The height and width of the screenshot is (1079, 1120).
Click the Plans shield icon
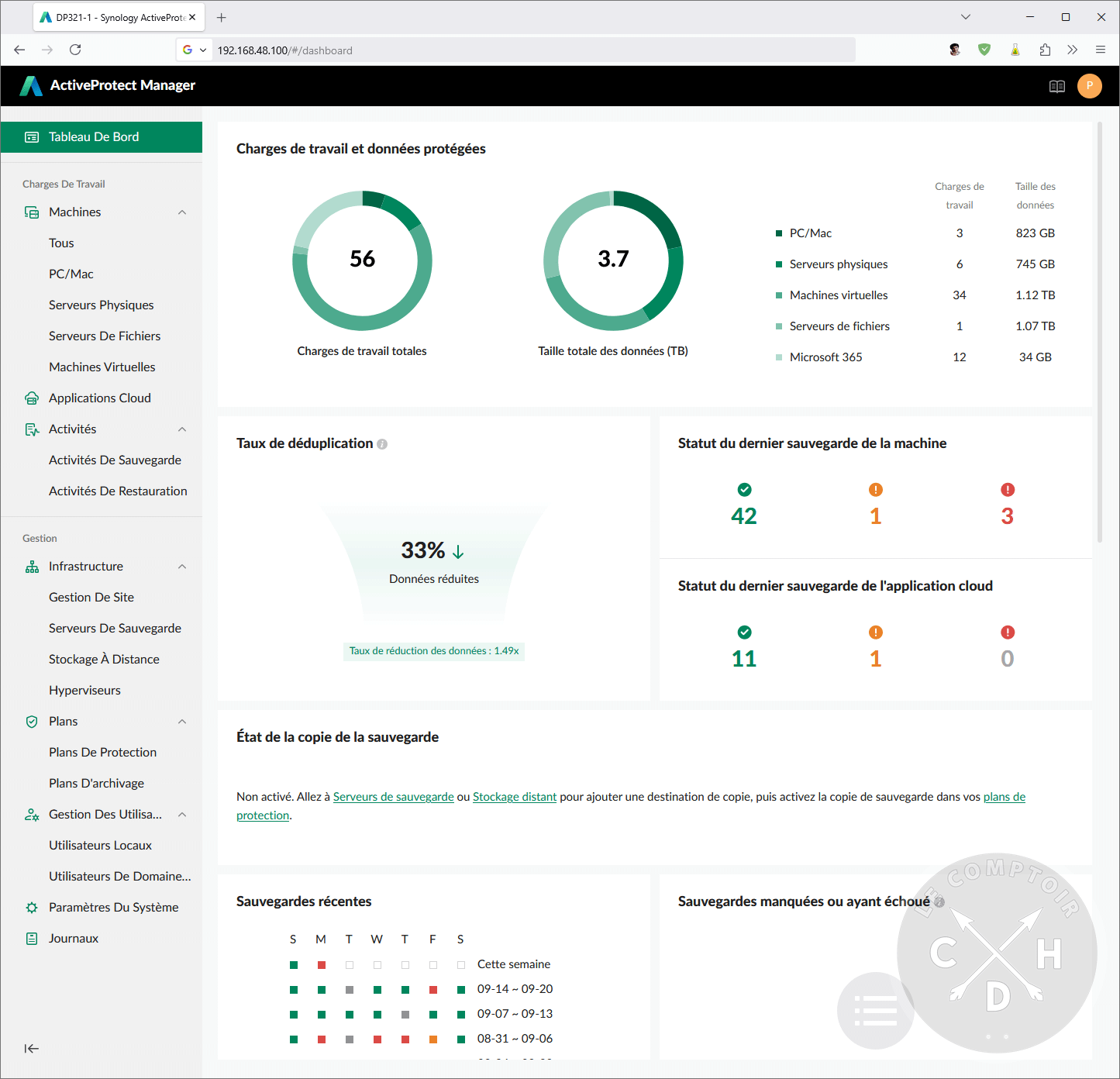[32, 721]
